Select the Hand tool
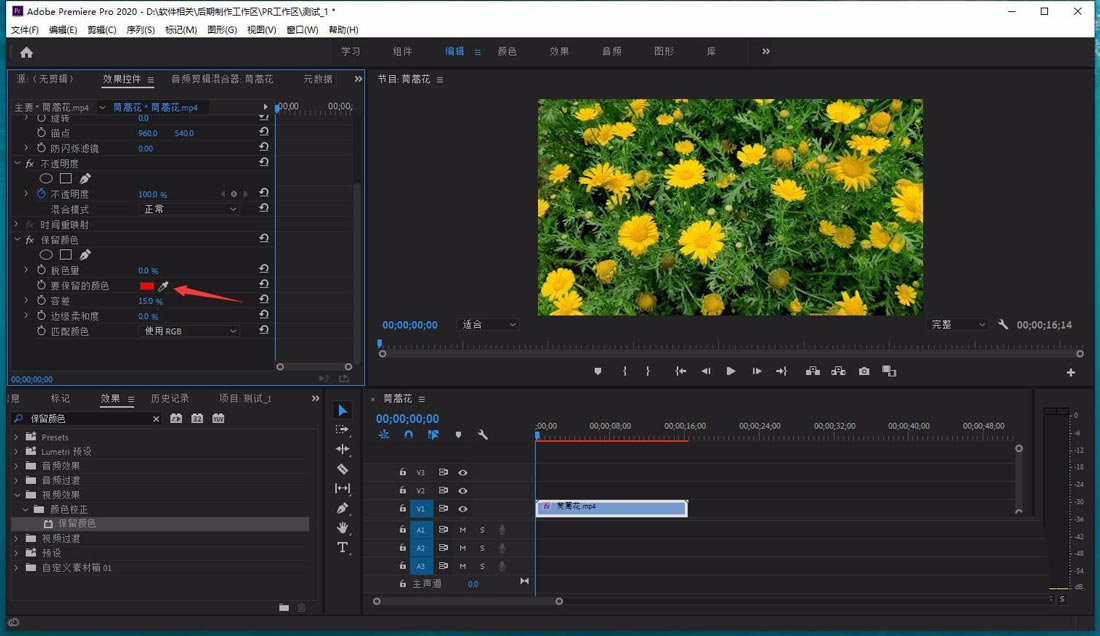The height and width of the screenshot is (636, 1100). pos(342,528)
